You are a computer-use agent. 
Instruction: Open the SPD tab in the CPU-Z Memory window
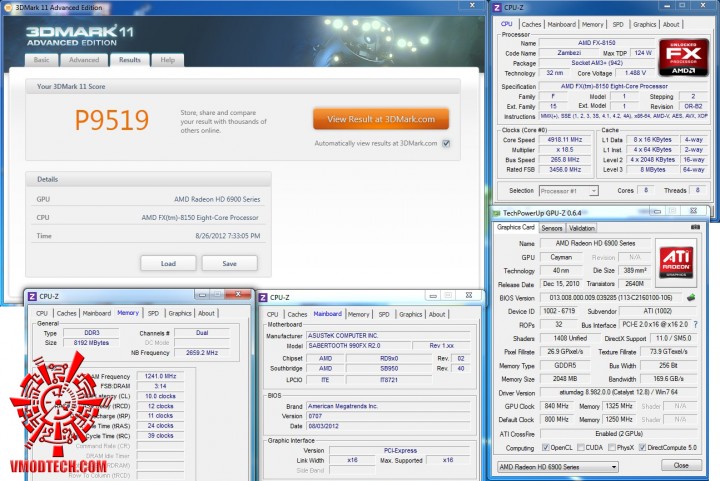click(x=153, y=313)
